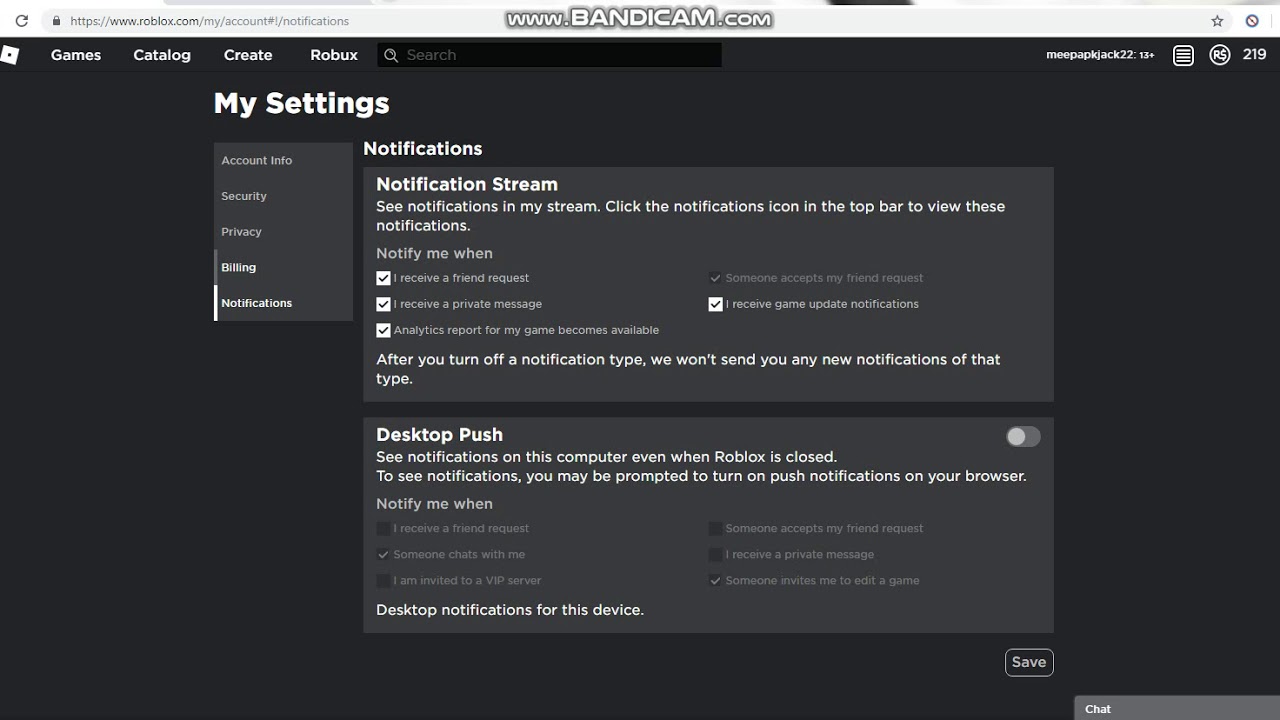Open the notifications stream icon
The width and height of the screenshot is (1280, 720).
[1183, 56]
